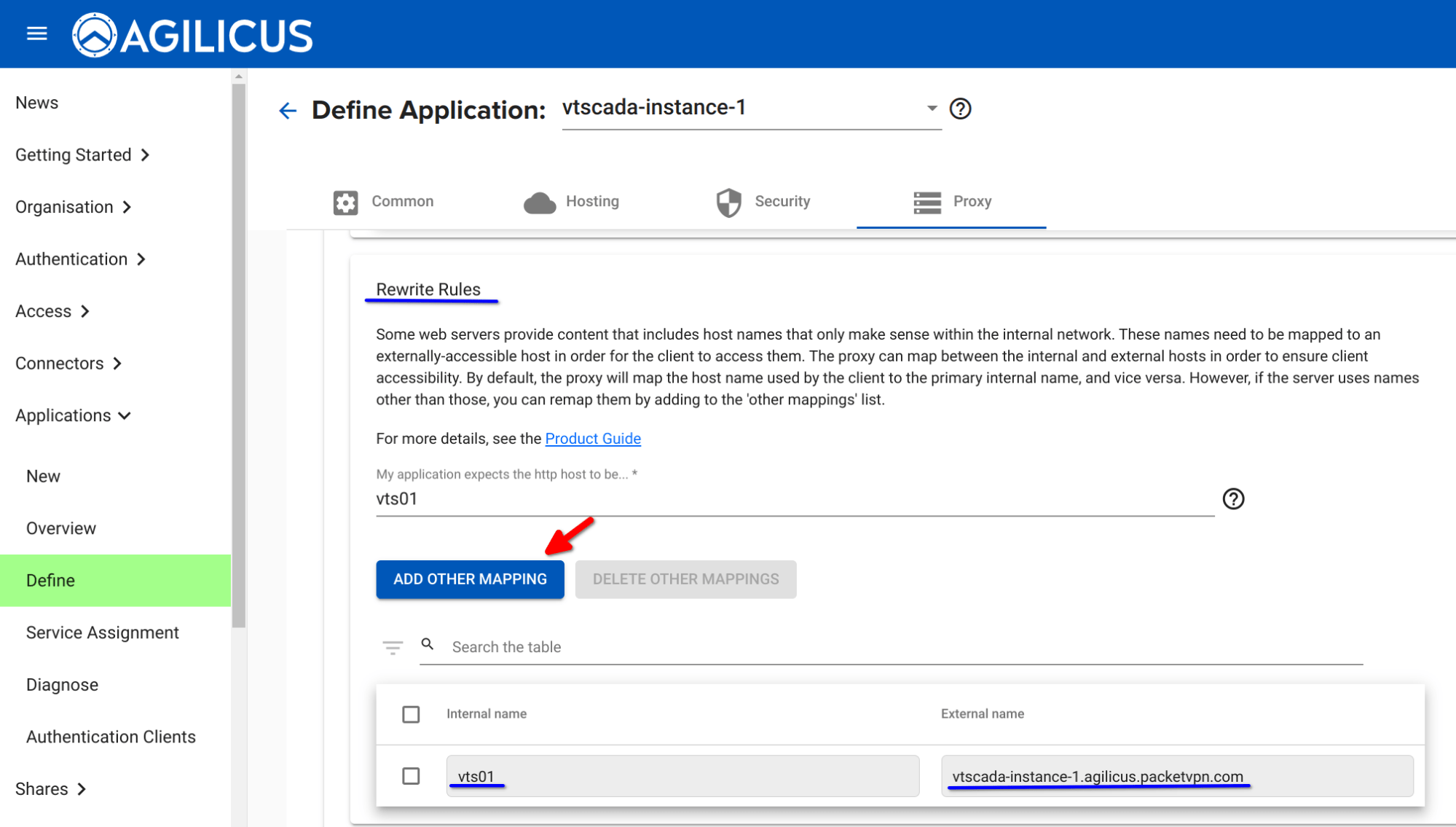The width and height of the screenshot is (1456, 827).
Task: Switch to the Hosting tab
Action: [572, 202]
